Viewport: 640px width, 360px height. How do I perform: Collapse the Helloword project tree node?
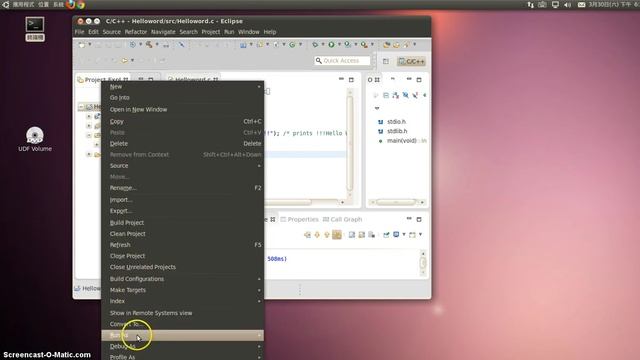pyautogui.click(x=81, y=107)
